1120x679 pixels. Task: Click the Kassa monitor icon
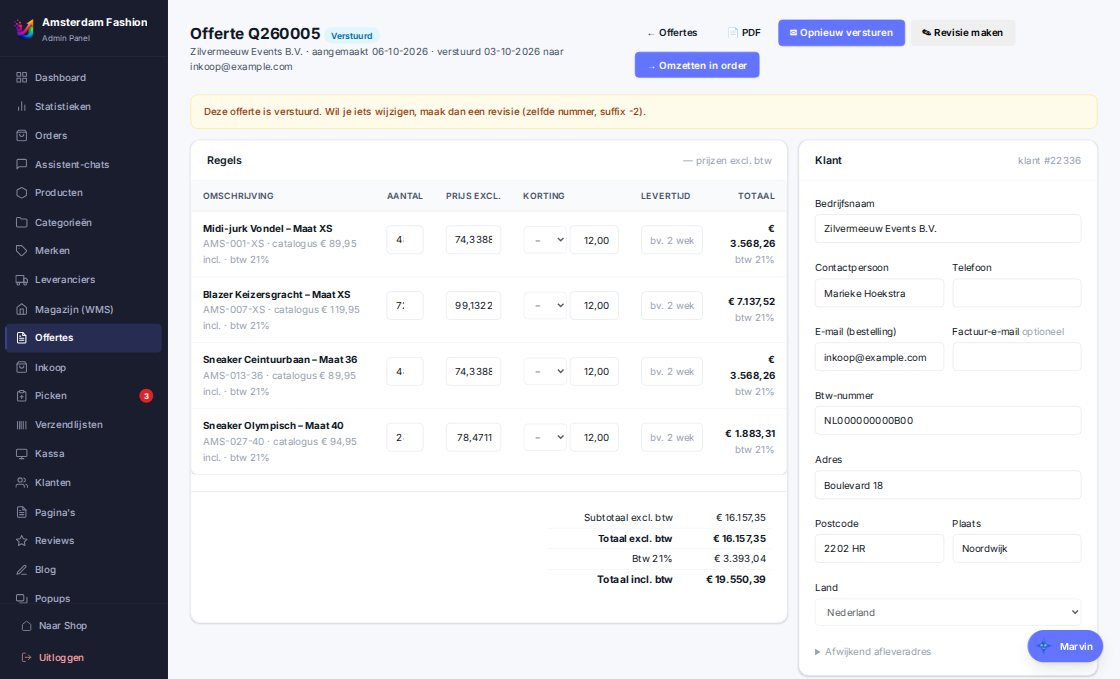point(21,453)
